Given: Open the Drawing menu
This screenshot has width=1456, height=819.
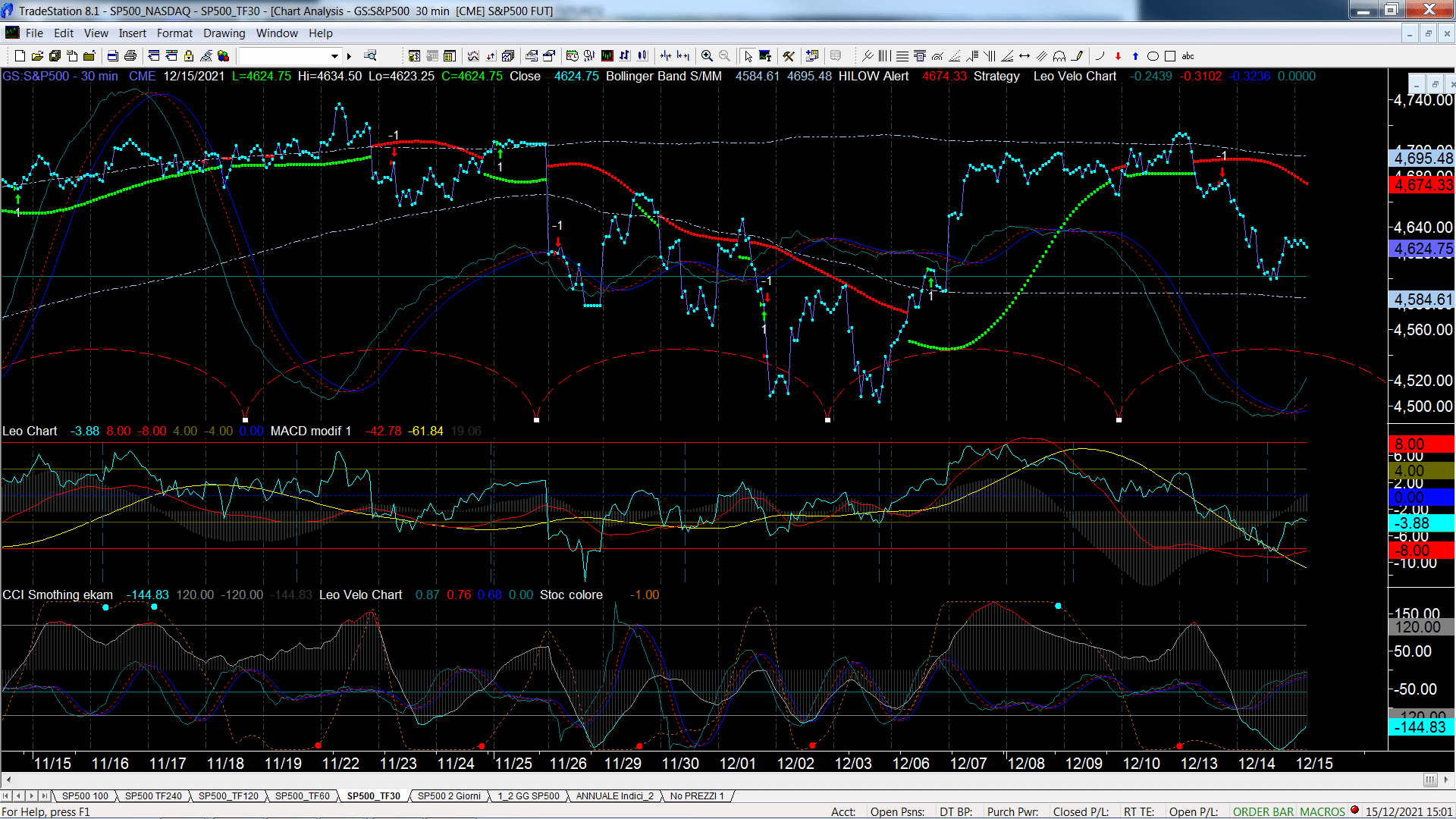Looking at the screenshot, I should (224, 33).
